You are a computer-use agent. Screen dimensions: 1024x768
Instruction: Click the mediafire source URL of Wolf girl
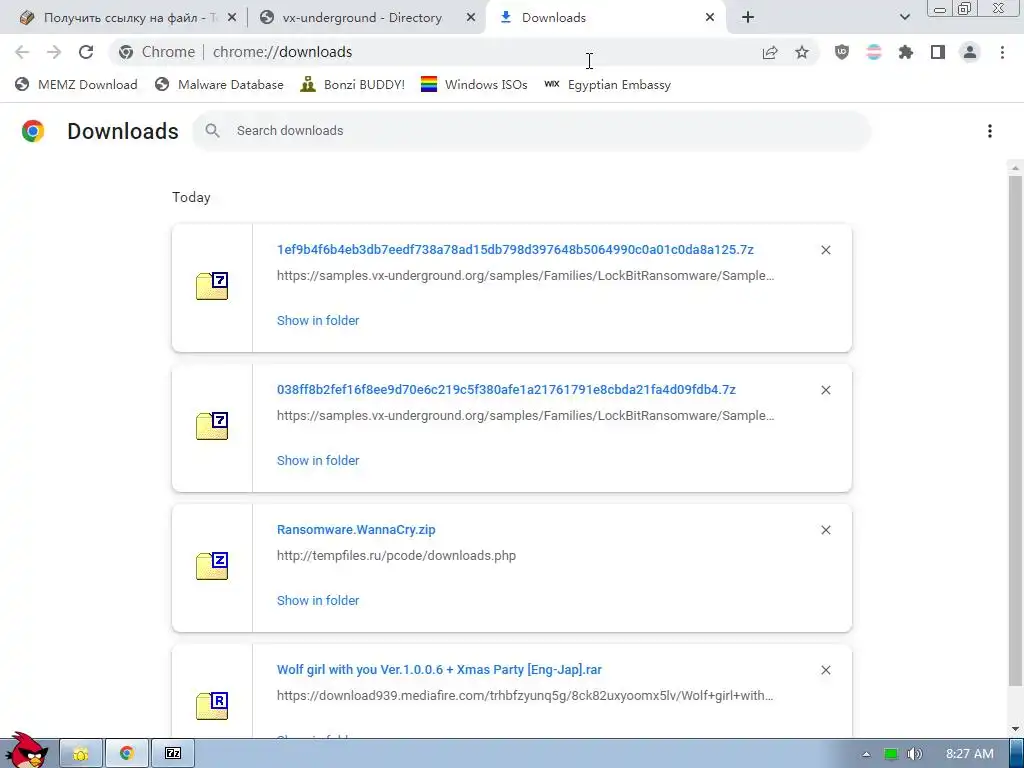point(525,696)
